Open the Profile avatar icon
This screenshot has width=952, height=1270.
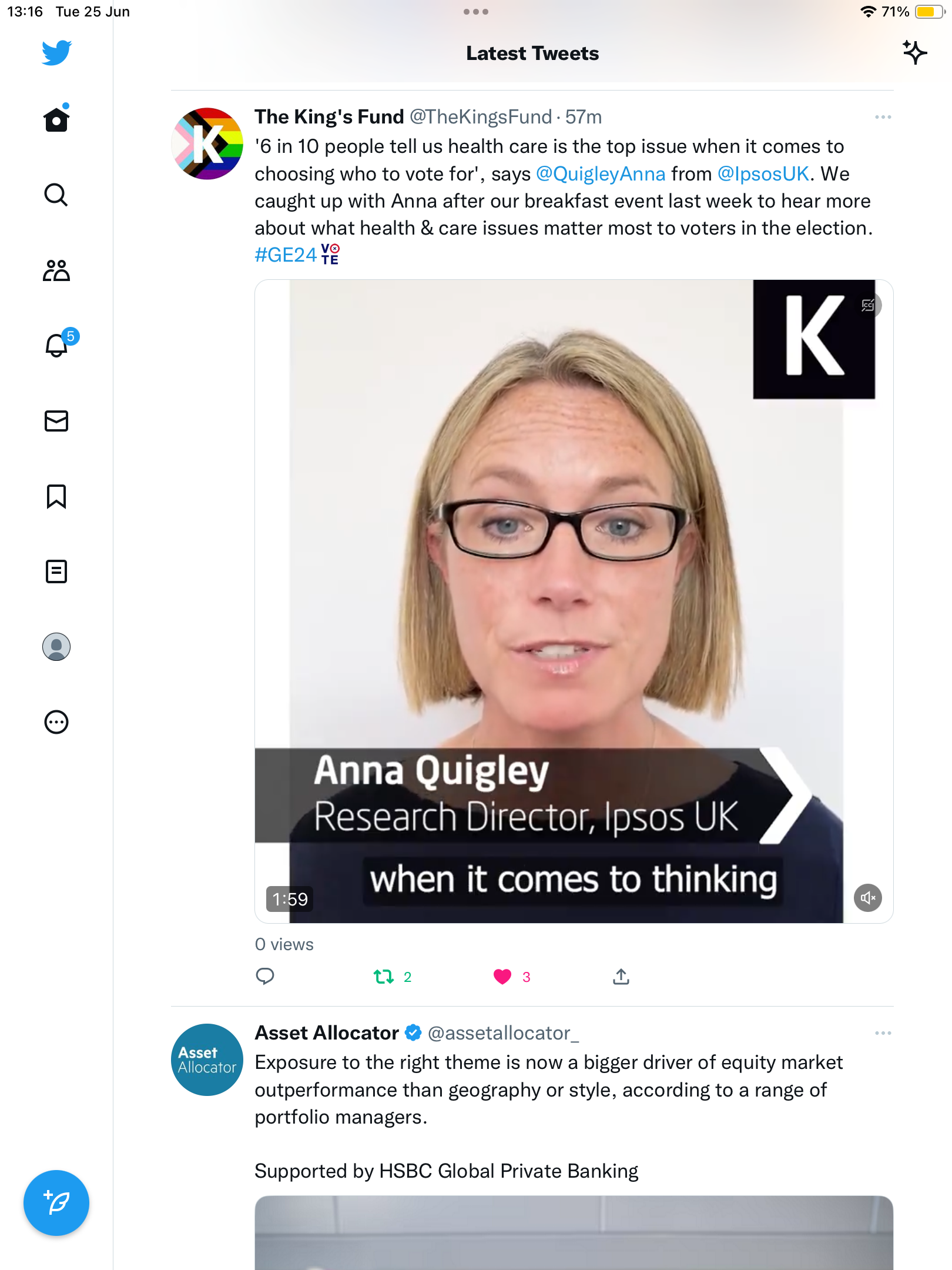(56, 647)
